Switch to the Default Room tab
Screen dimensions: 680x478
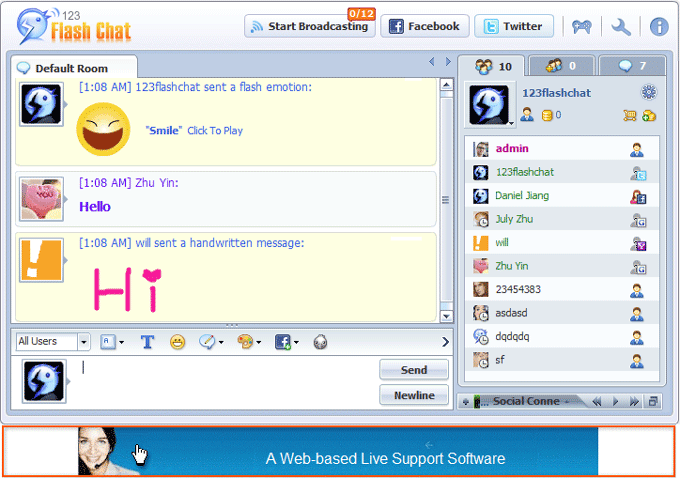click(70, 68)
